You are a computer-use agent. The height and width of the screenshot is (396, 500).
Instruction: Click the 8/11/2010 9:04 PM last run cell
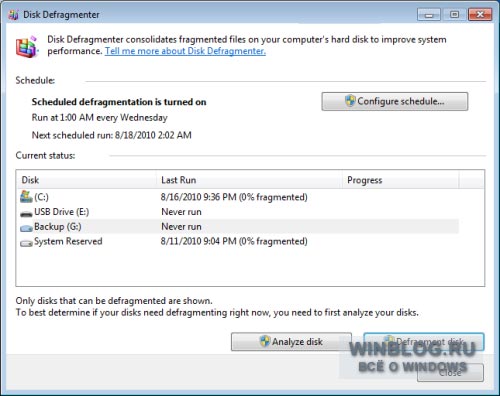[234, 241]
